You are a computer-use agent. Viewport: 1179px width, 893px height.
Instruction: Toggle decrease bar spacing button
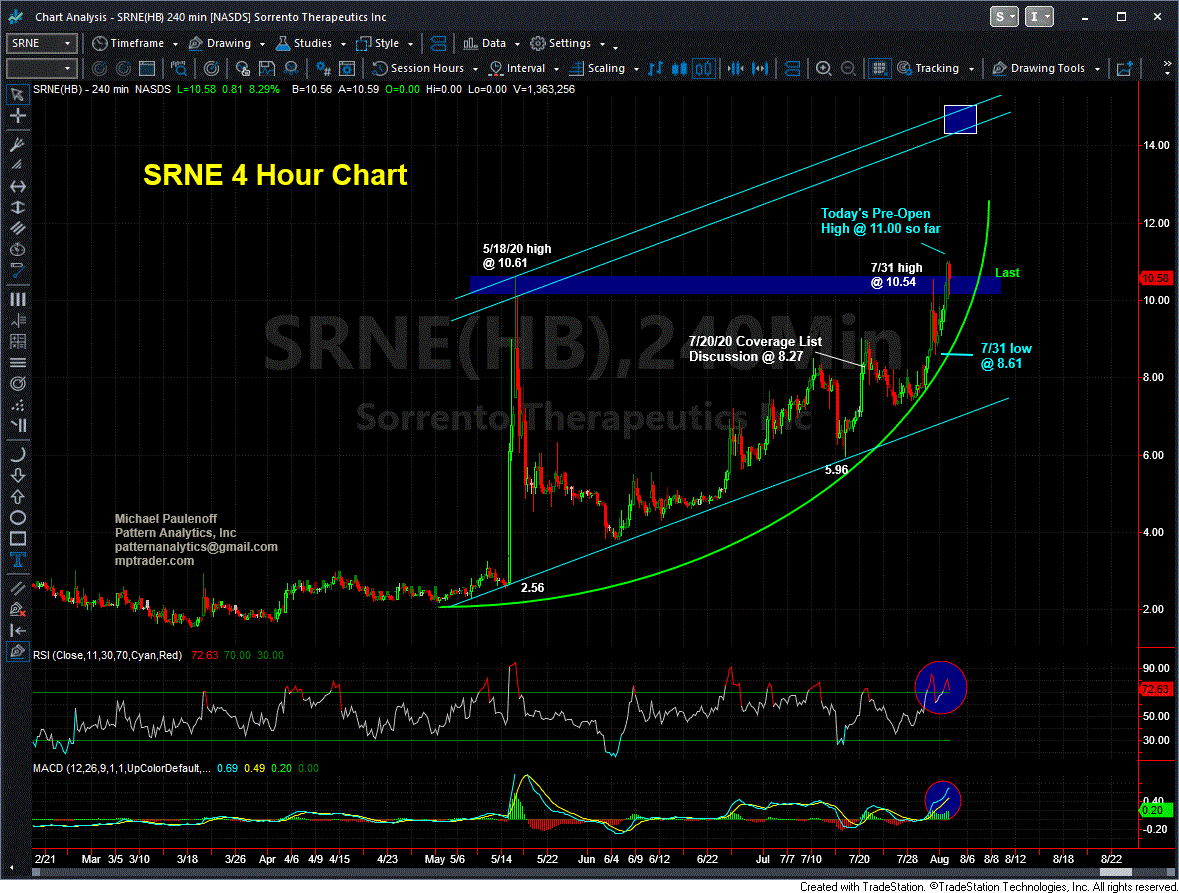click(x=735, y=68)
